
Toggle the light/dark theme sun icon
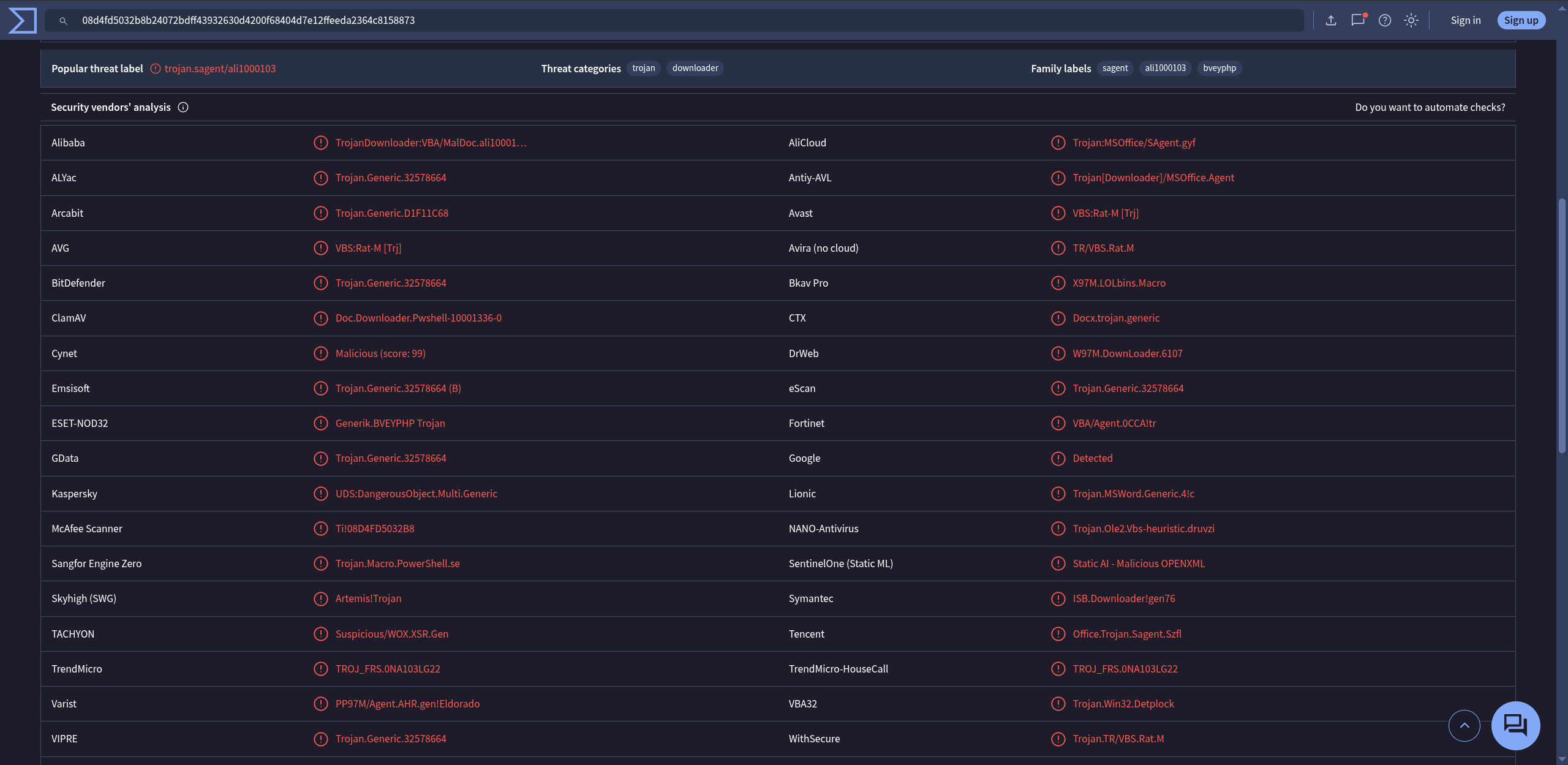pyautogui.click(x=1411, y=20)
